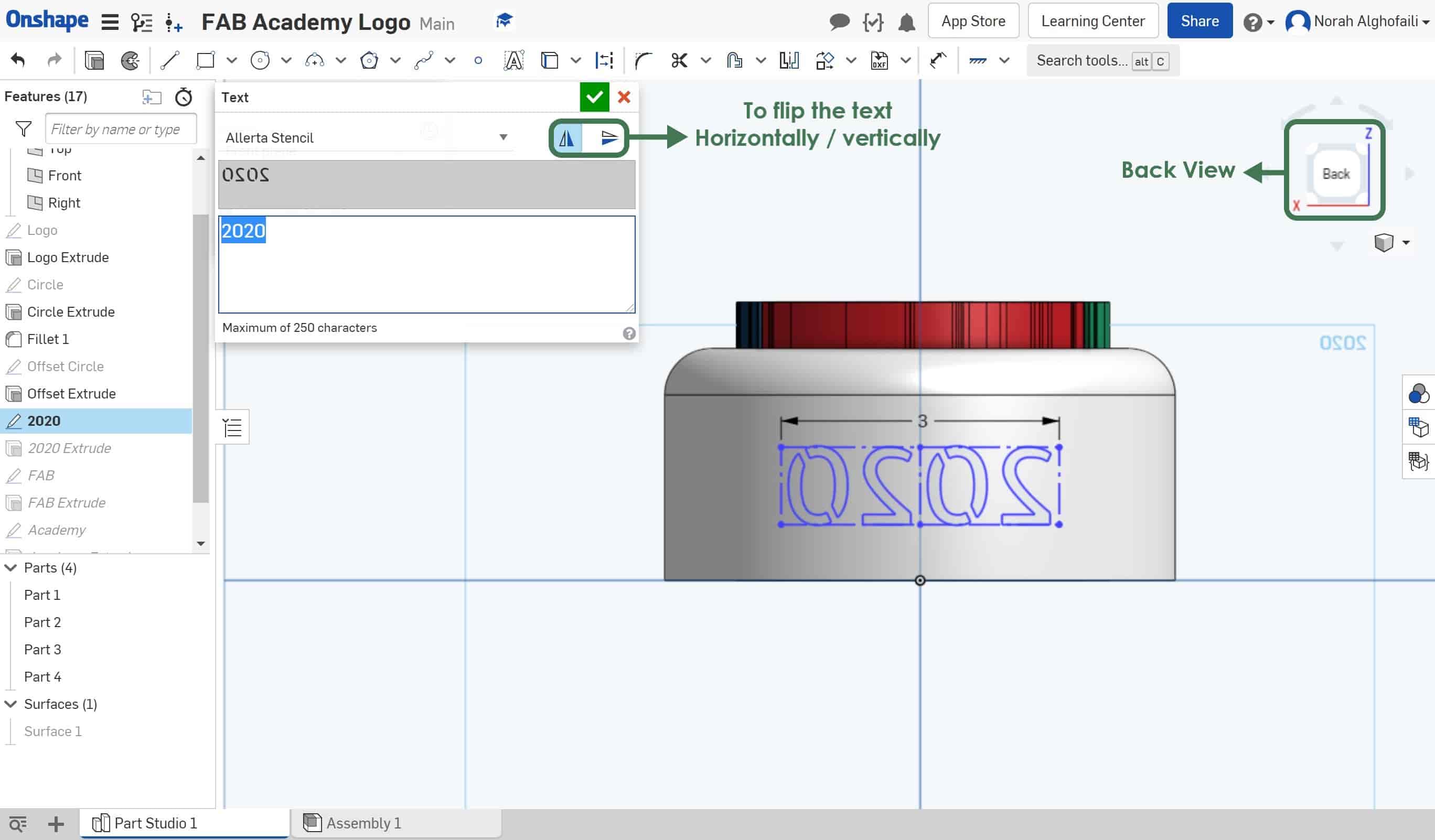The image size is (1435, 840).
Task: Switch to Assembly 1 tab
Action: [397, 823]
